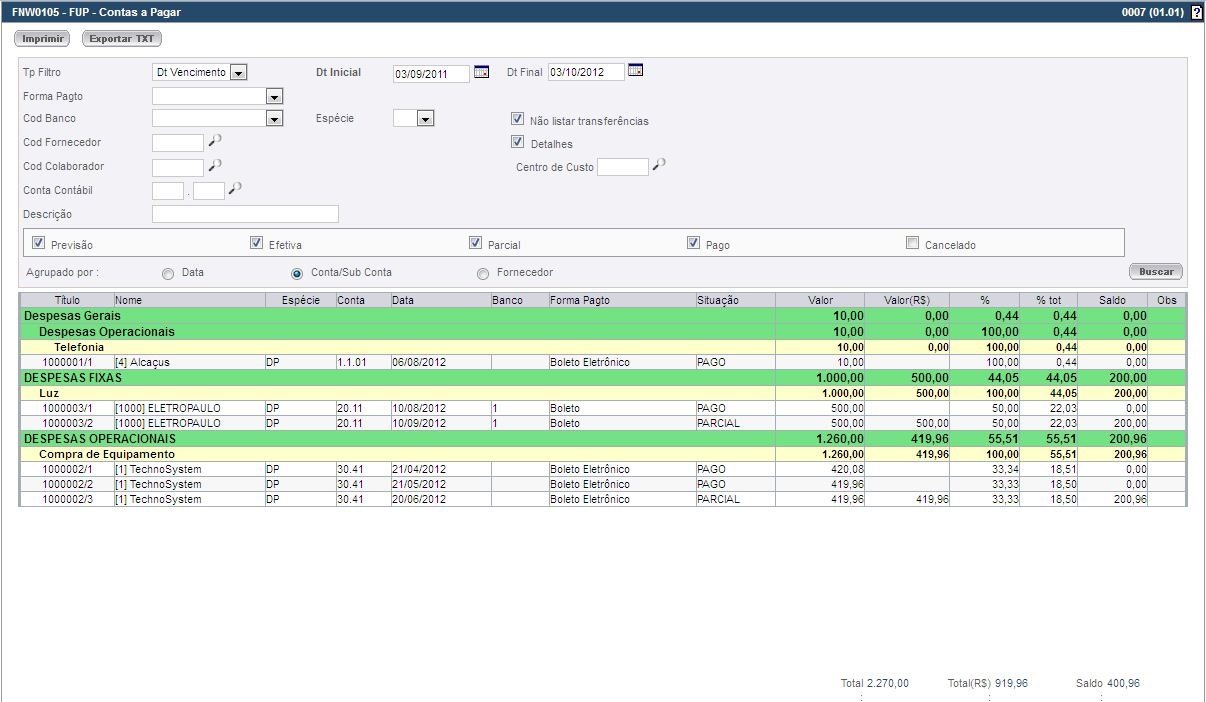Viewport: 1206px width, 702px height.
Task: Click the Cod Fornecedor search magnifier
Action: point(214,142)
